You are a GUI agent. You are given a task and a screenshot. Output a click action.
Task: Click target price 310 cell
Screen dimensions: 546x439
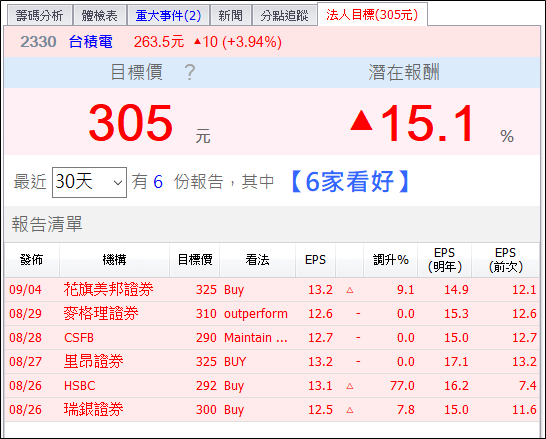(206, 314)
